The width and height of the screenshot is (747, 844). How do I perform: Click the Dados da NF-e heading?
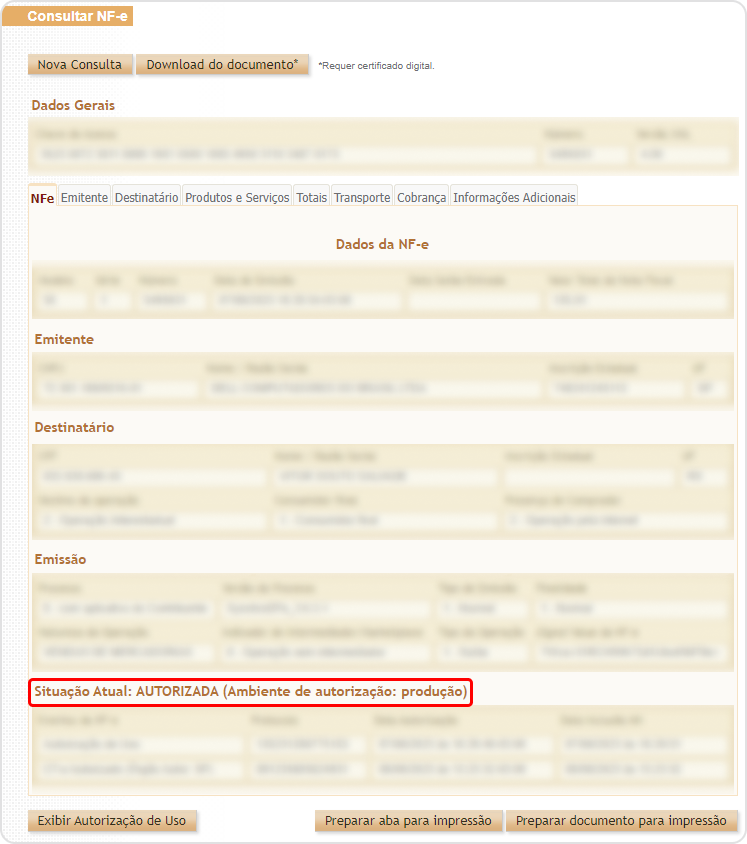point(382,244)
